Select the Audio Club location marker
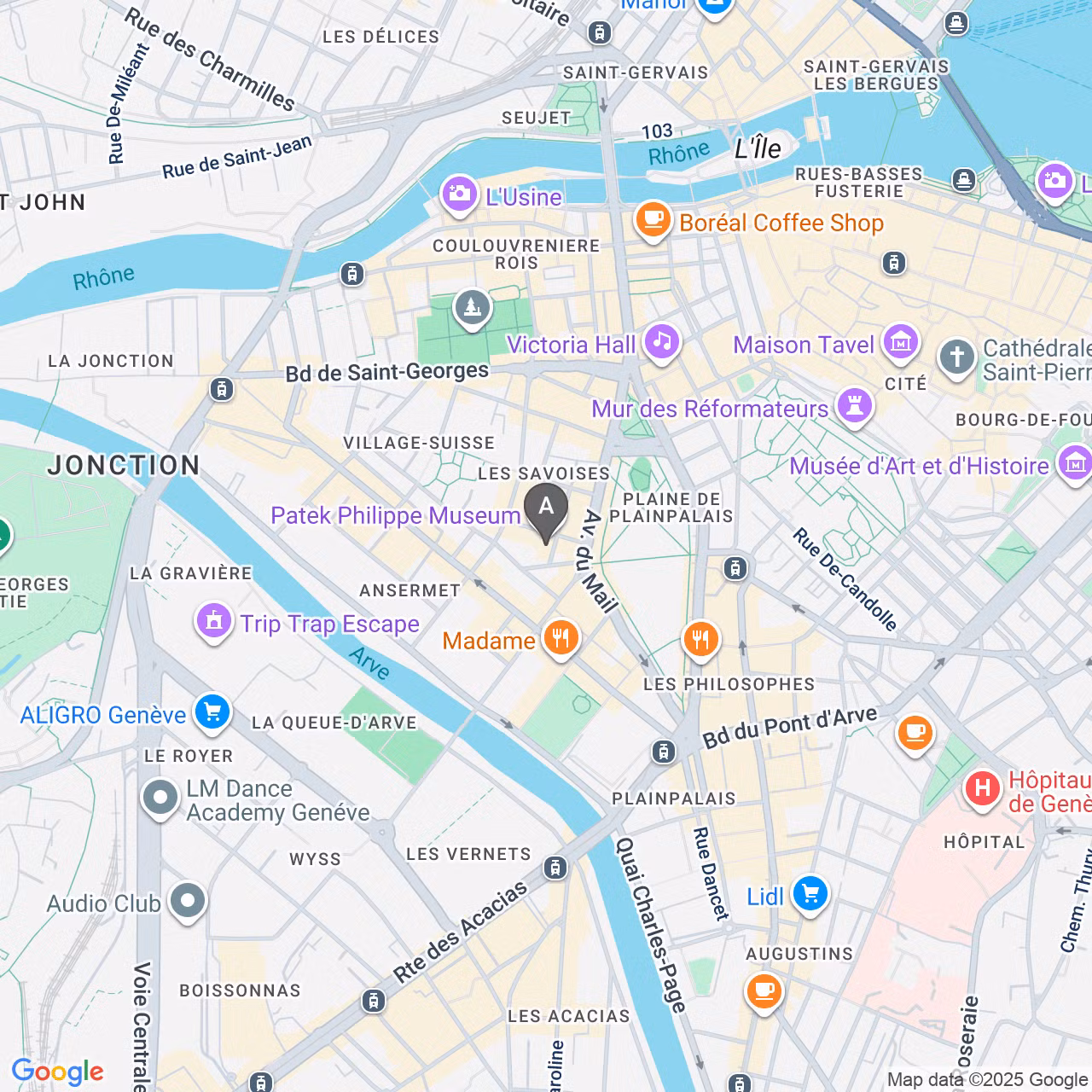 (x=188, y=902)
